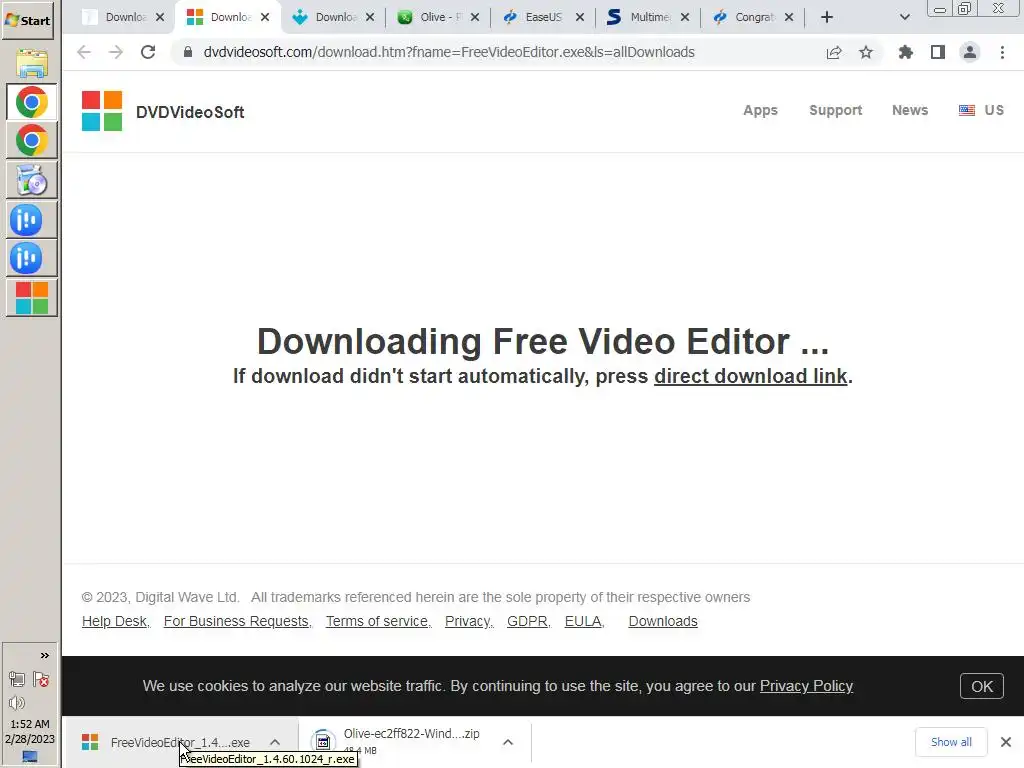Click the DVDVideoSoft logo icon
1024x768 pixels.
(x=101, y=111)
